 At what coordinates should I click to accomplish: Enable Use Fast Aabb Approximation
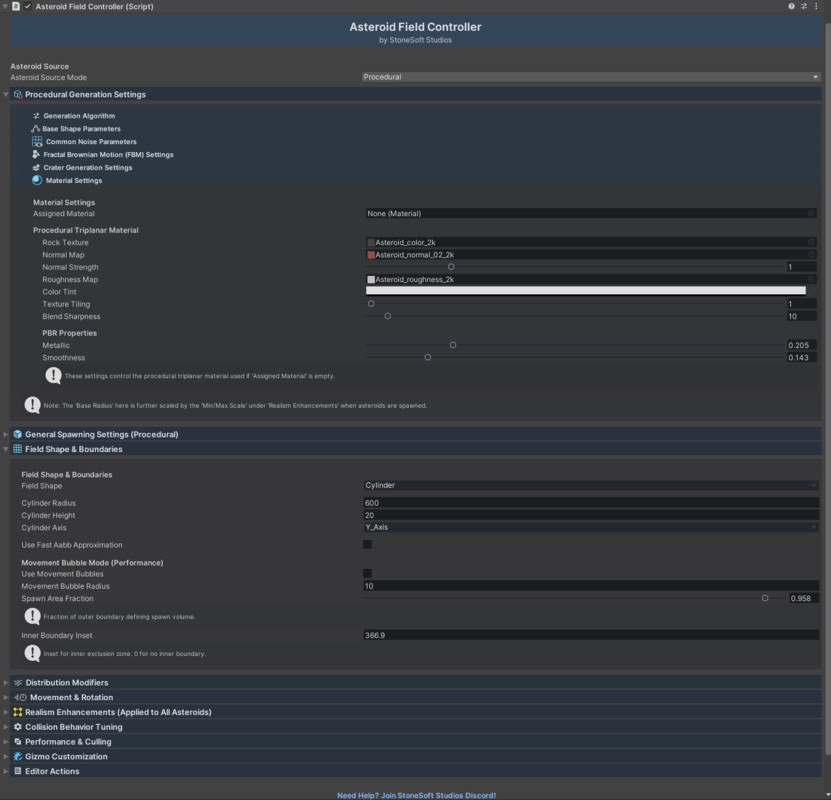pos(367,545)
